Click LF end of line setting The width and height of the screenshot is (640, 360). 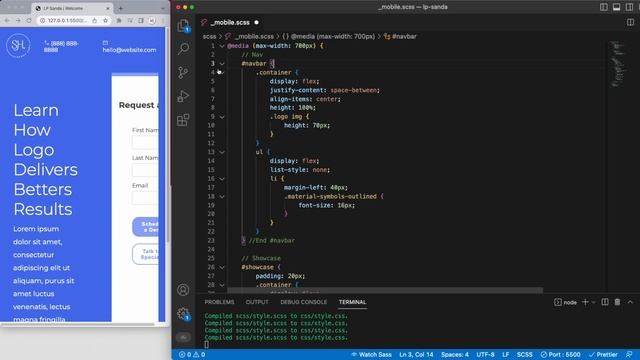pos(505,354)
